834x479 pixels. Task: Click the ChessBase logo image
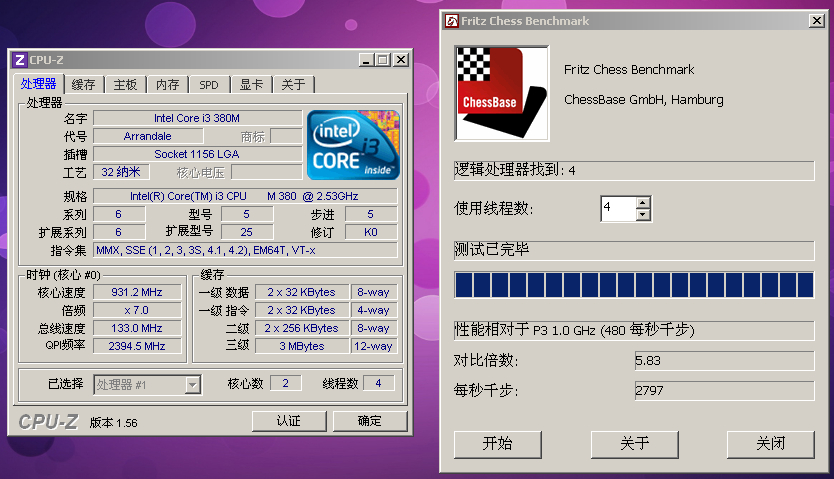[502, 93]
